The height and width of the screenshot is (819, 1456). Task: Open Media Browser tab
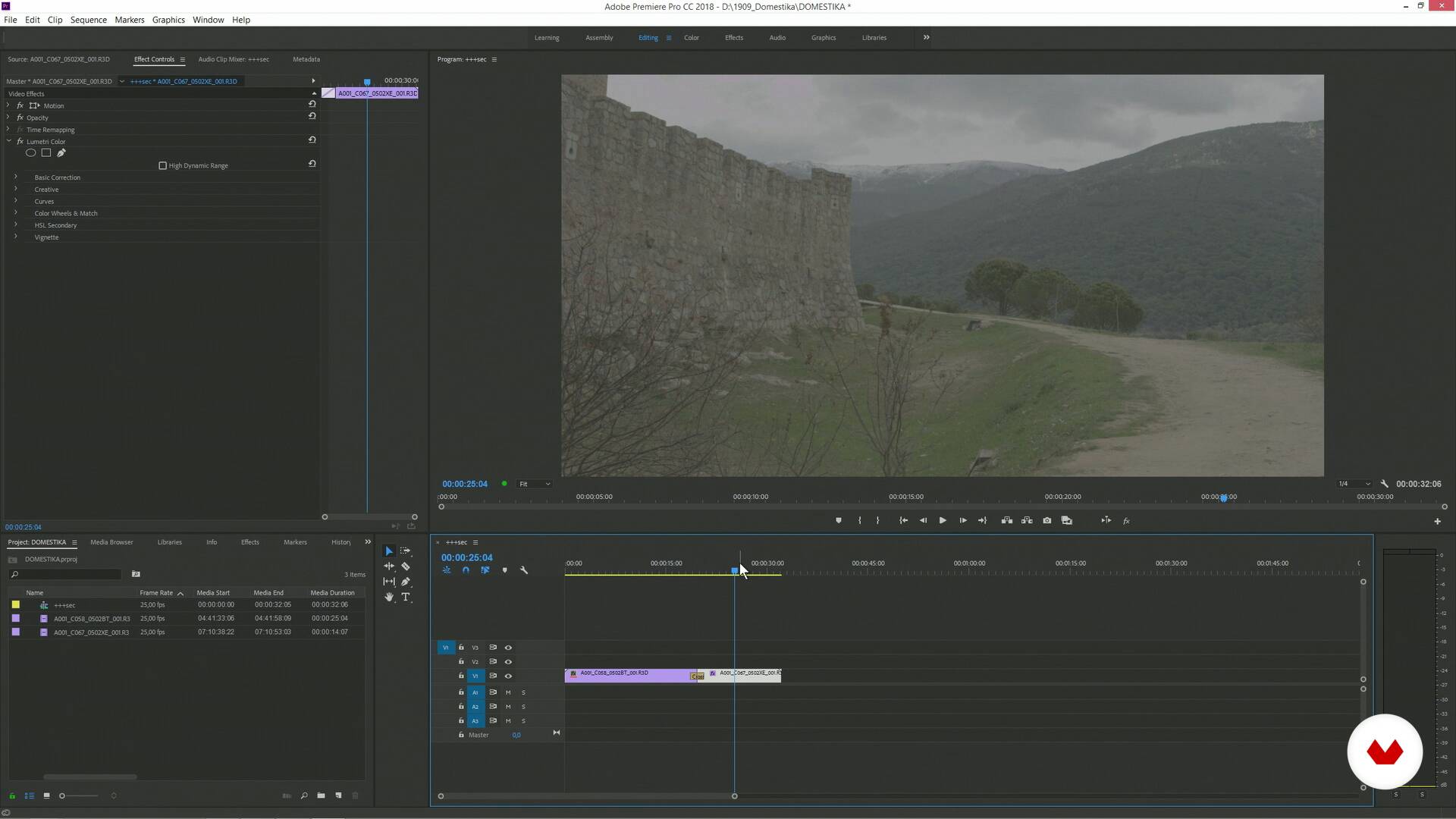111,542
